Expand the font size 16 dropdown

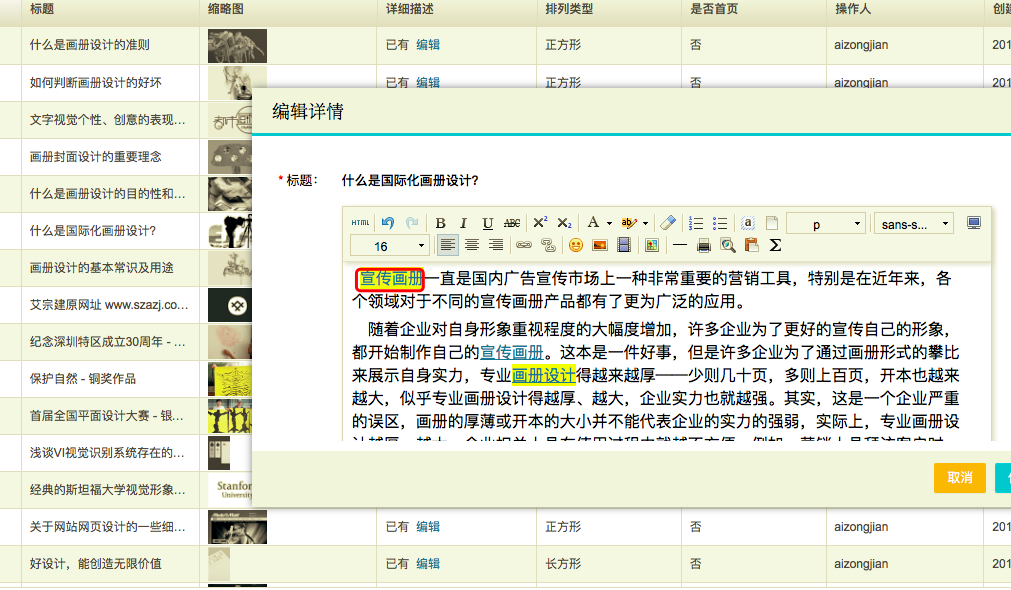coord(391,245)
